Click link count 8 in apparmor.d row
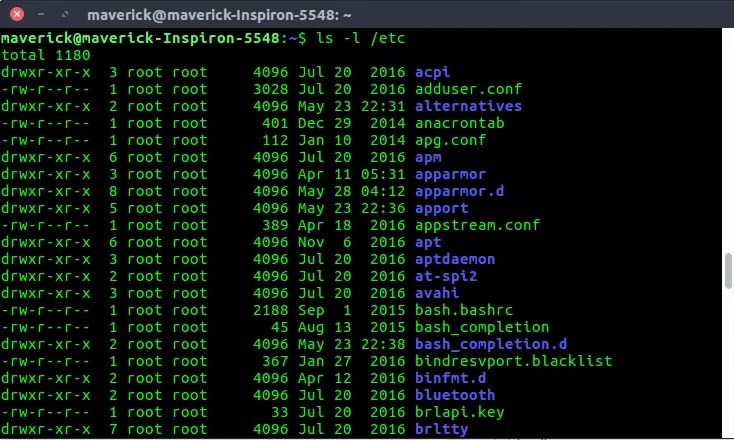This screenshot has height=440, width=734. click(113, 191)
